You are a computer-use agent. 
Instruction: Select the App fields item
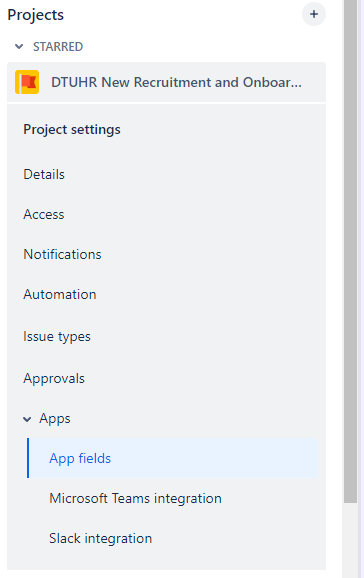[173, 458]
